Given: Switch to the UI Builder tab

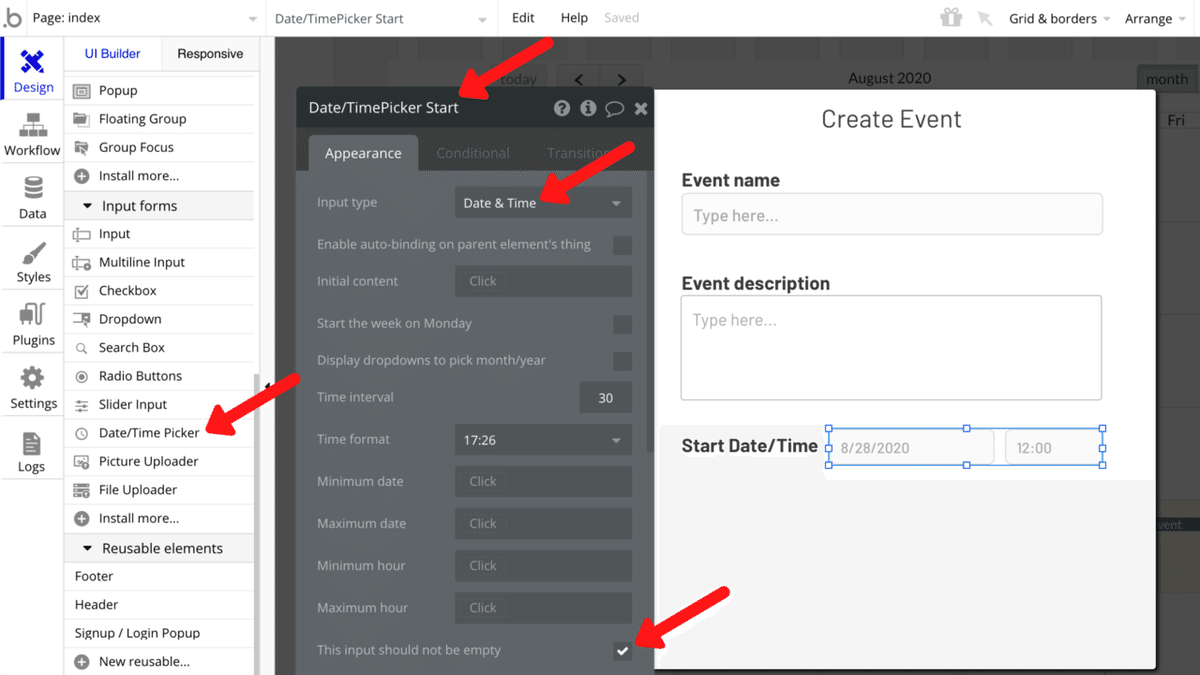Looking at the screenshot, I should (x=112, y=54).
